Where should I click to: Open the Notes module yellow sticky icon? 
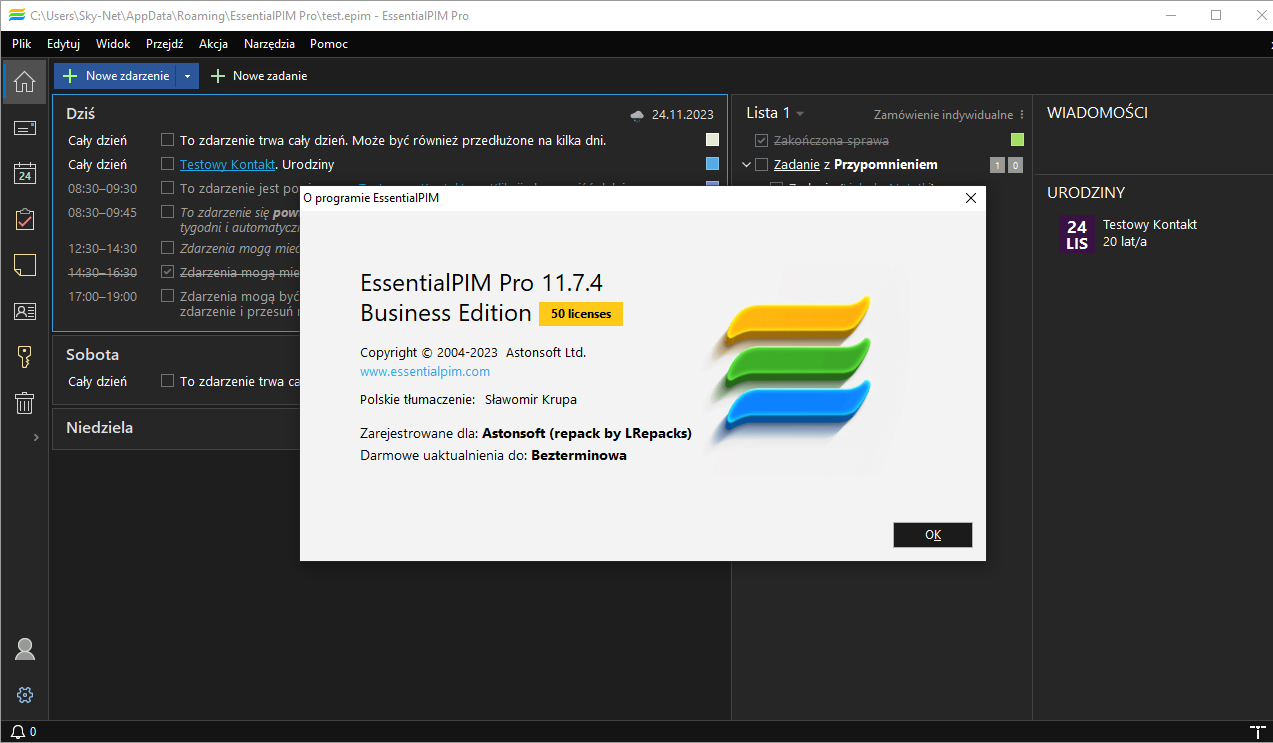pos(25,265)
